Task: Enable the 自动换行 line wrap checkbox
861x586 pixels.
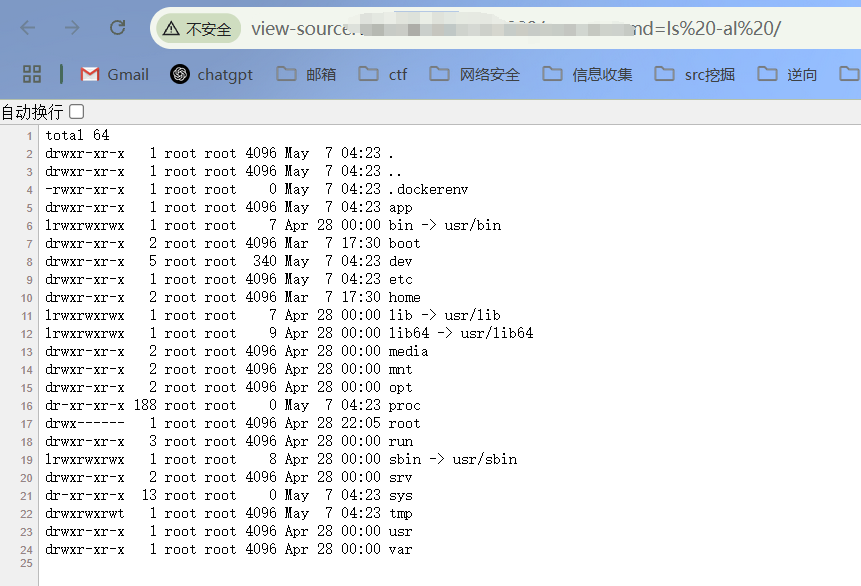Action: coord(77,112)
